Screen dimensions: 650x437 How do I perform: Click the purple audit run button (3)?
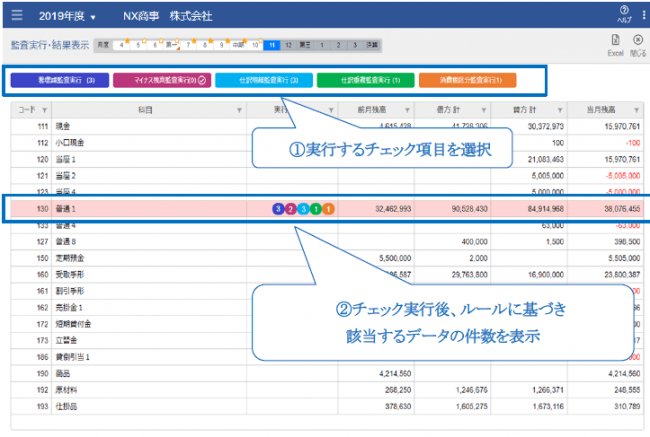(x=60, y=80)
